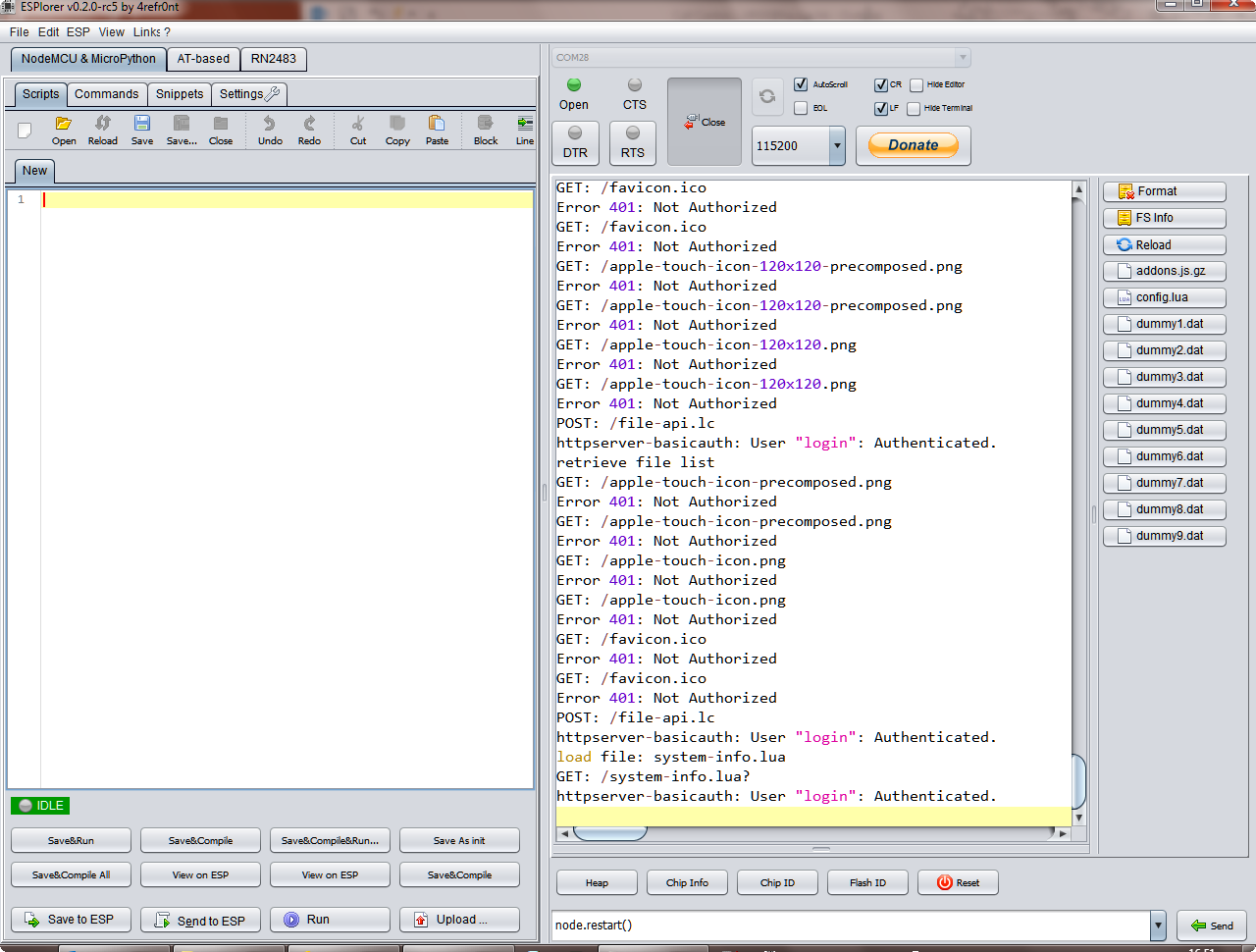Click the terminal vertical scrollbar up arrow
The image size is (1256, 952).
tap(1078, 189)
